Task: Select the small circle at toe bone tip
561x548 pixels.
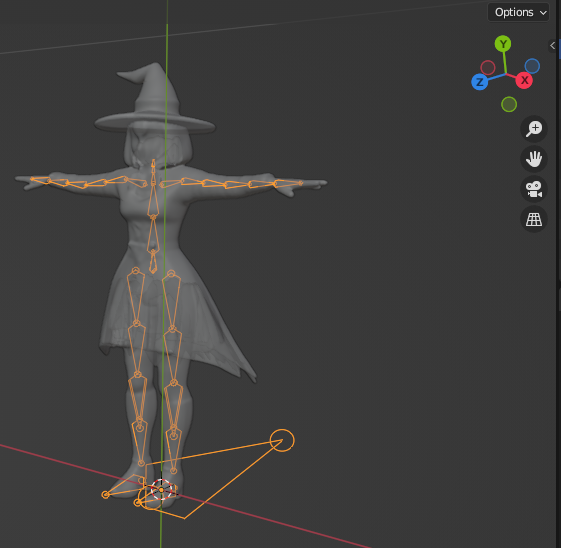Action: (x=105, y=495)
